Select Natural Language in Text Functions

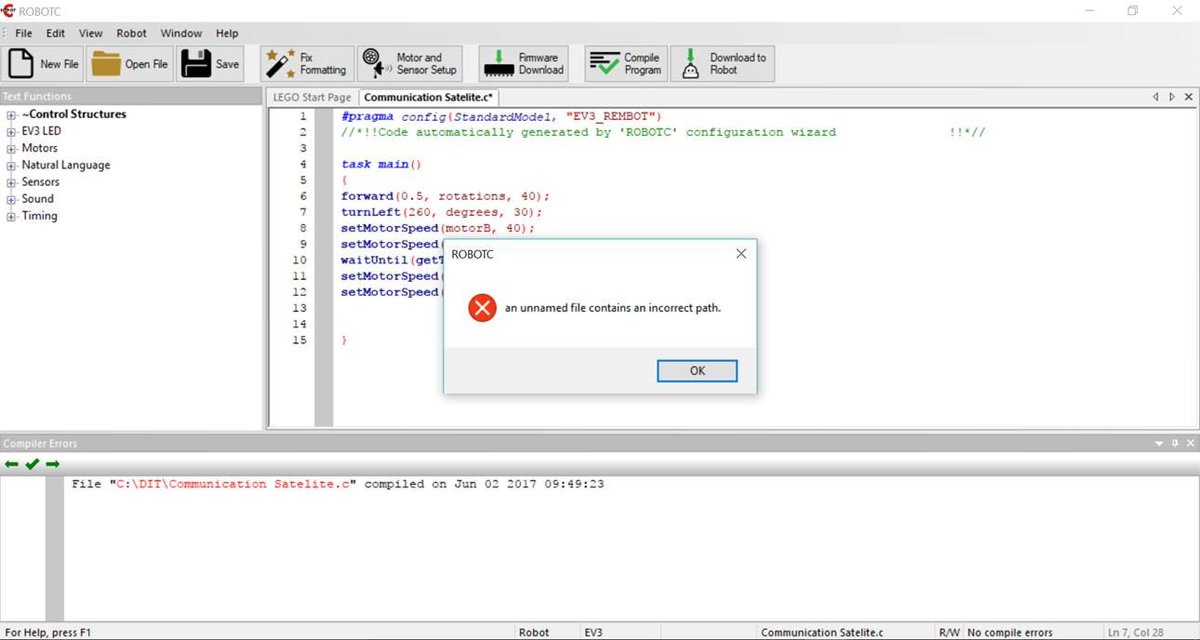pyautogui.click(x=66, y=165)
